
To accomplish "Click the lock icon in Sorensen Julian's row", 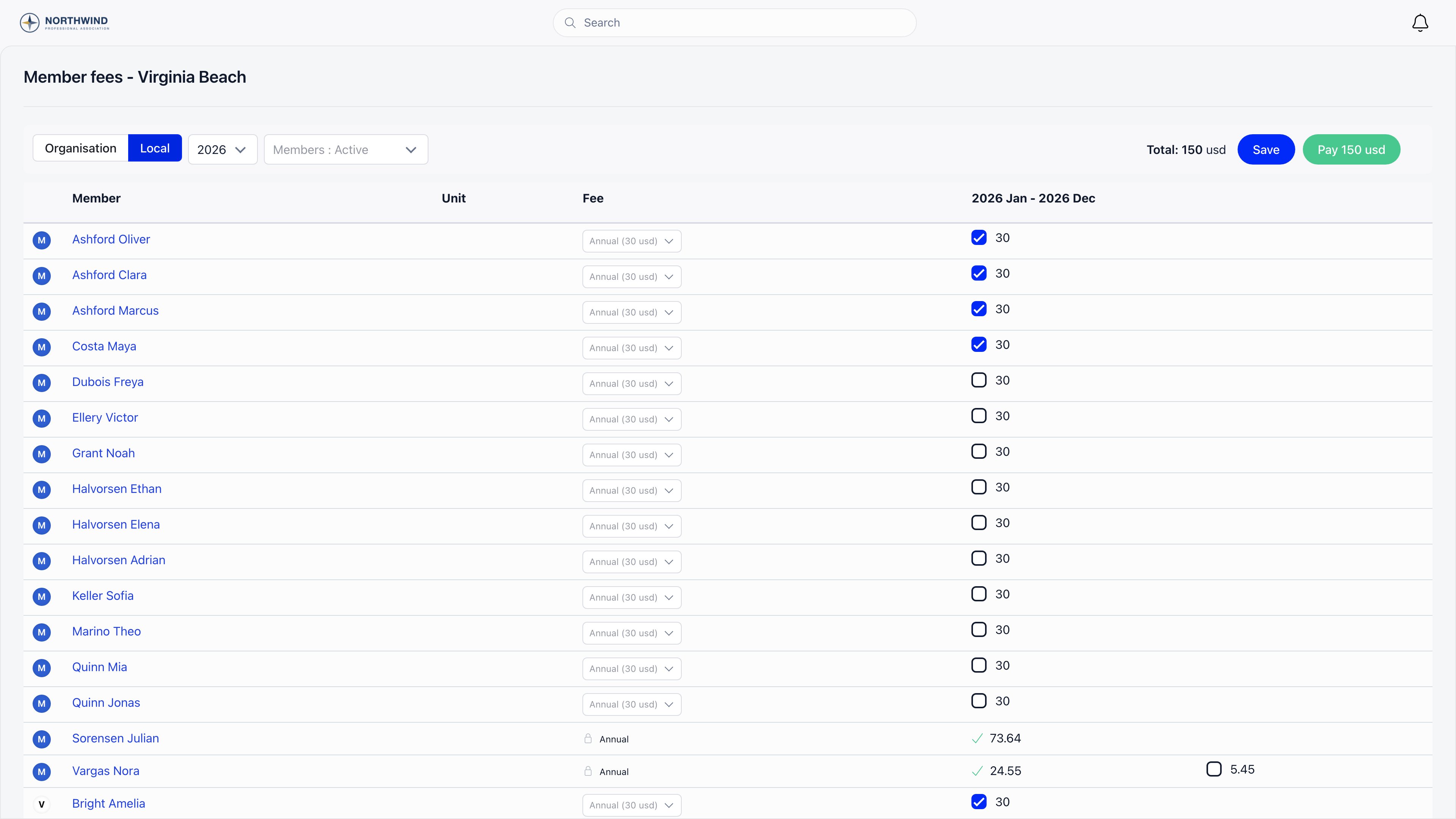I will pyautogui.click(x=588, y=738).
